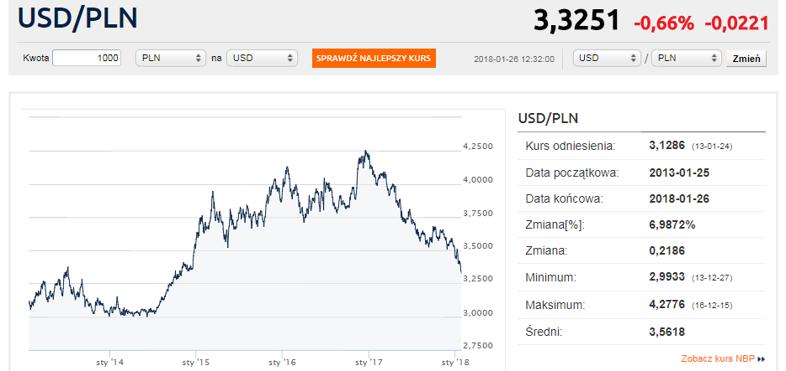Click the current rate 3,3251
This screenshot has width=786, height=371.
[576, 21]
